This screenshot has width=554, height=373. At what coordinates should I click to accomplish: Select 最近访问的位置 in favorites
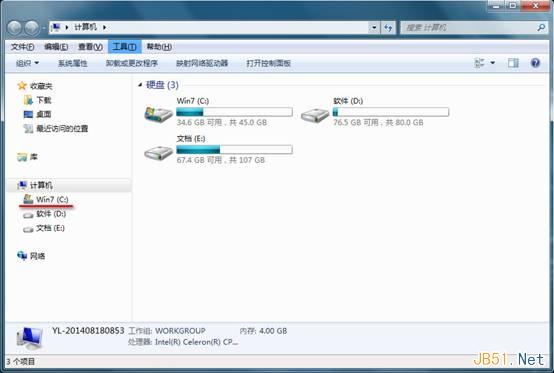click(62, 129)
